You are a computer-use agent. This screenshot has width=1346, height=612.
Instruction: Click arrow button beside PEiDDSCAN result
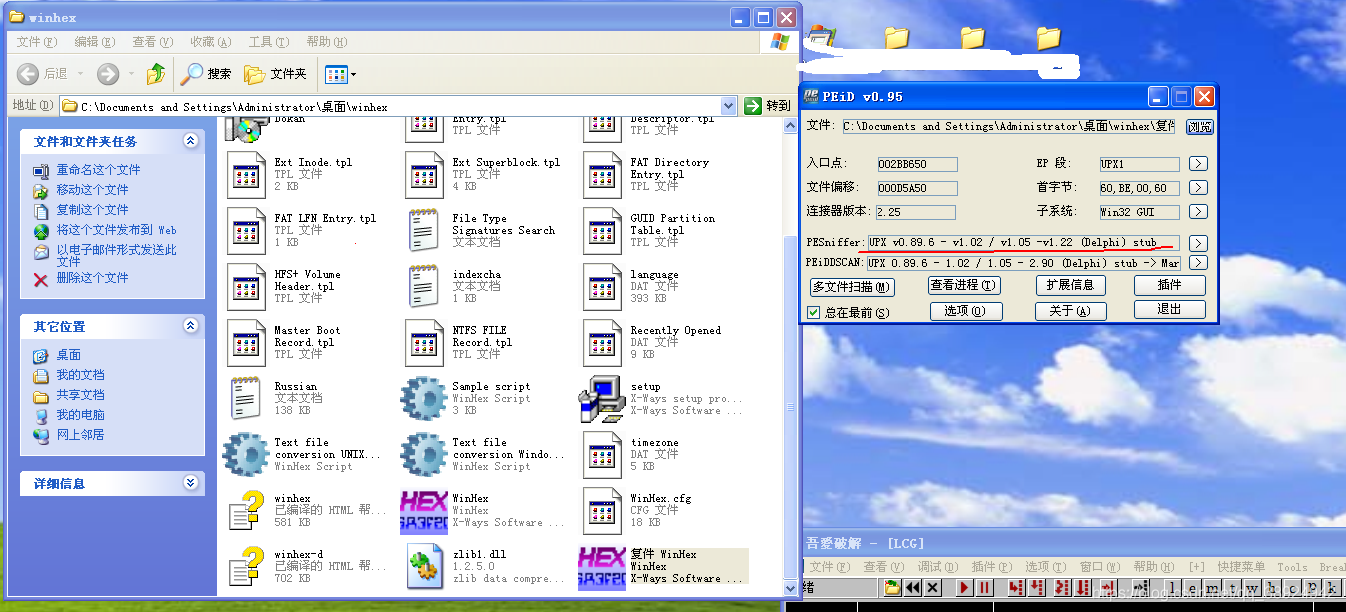(1198, 263)
